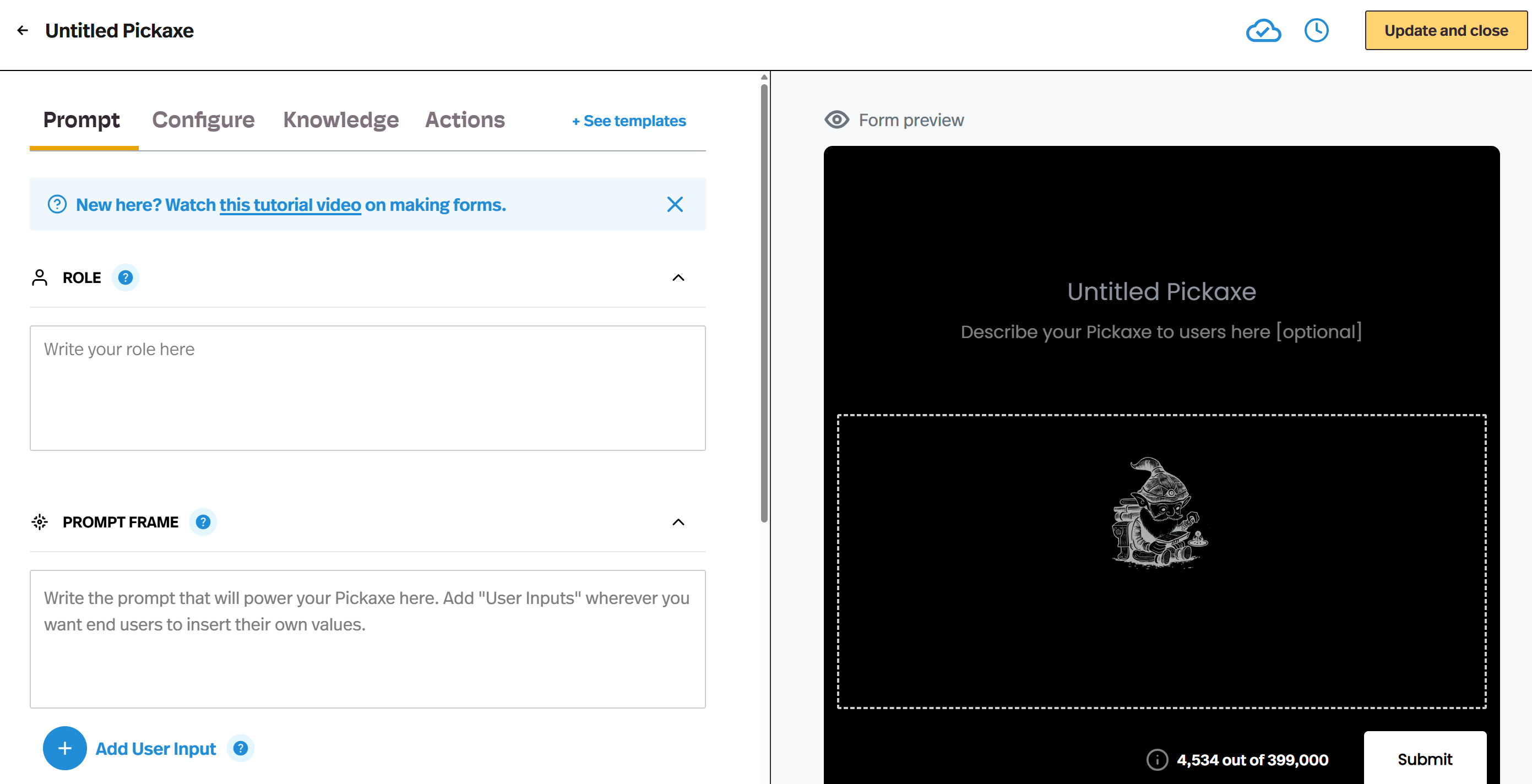Screen dimensions: 1532x784
Task: Dismiss the tutorial video banner
Action: point(675,204)
